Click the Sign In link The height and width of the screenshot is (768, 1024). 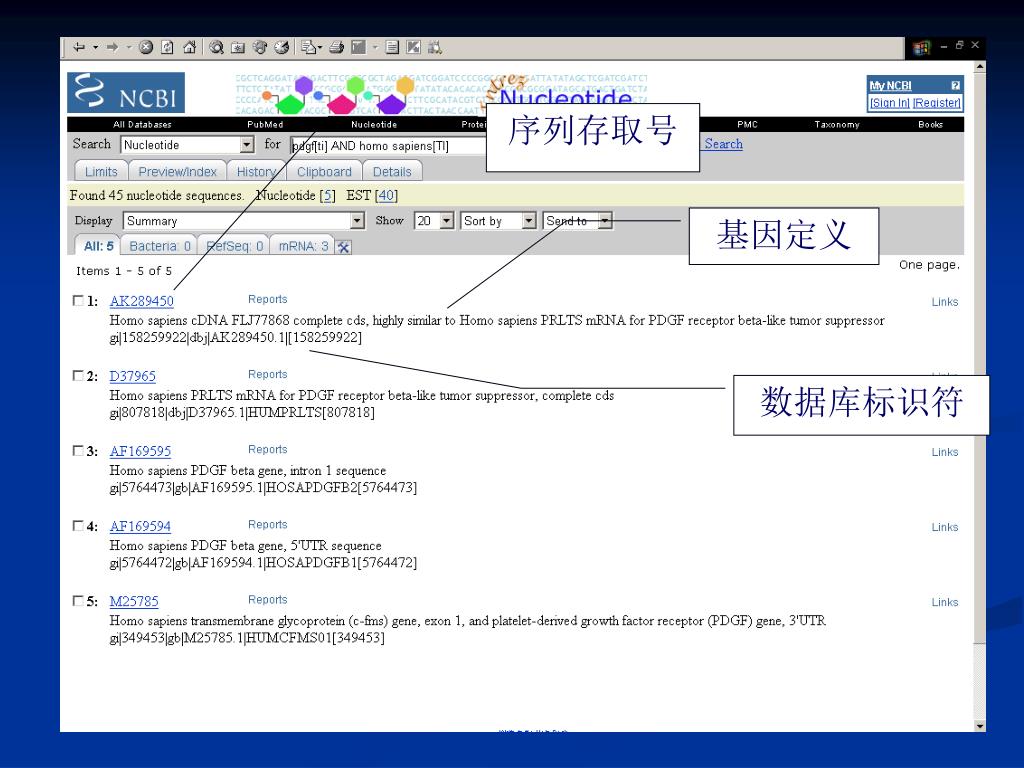(889, 103)
